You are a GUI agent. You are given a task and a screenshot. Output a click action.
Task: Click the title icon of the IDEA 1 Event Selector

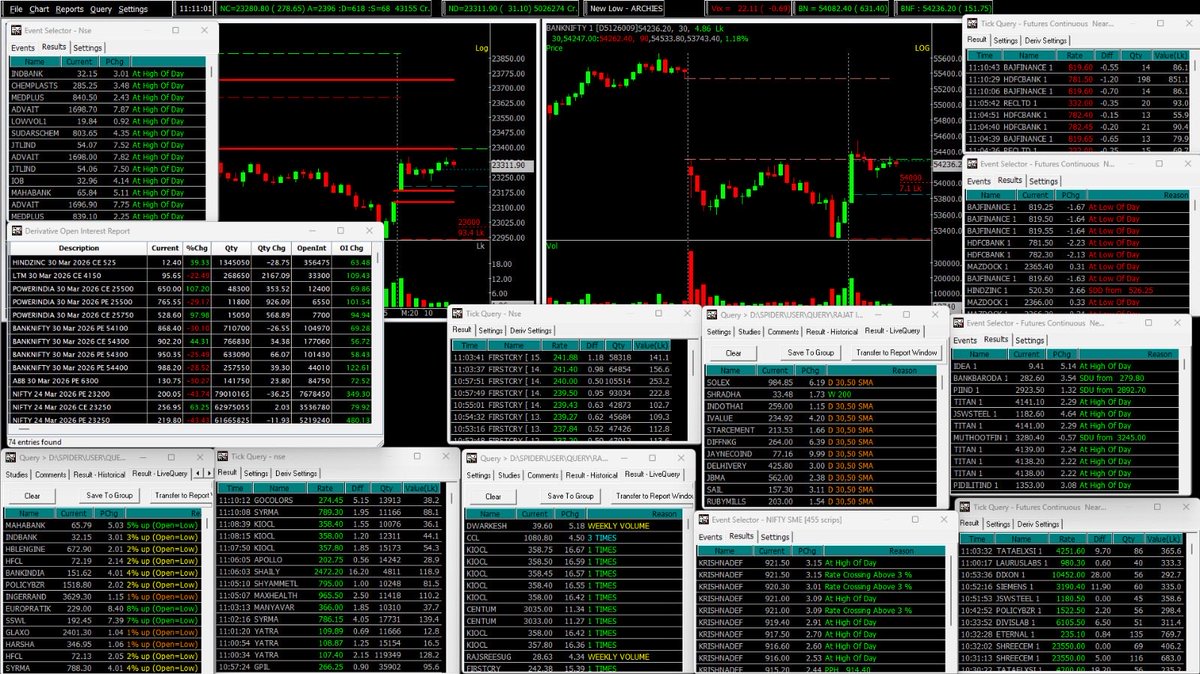click(958, 323)
